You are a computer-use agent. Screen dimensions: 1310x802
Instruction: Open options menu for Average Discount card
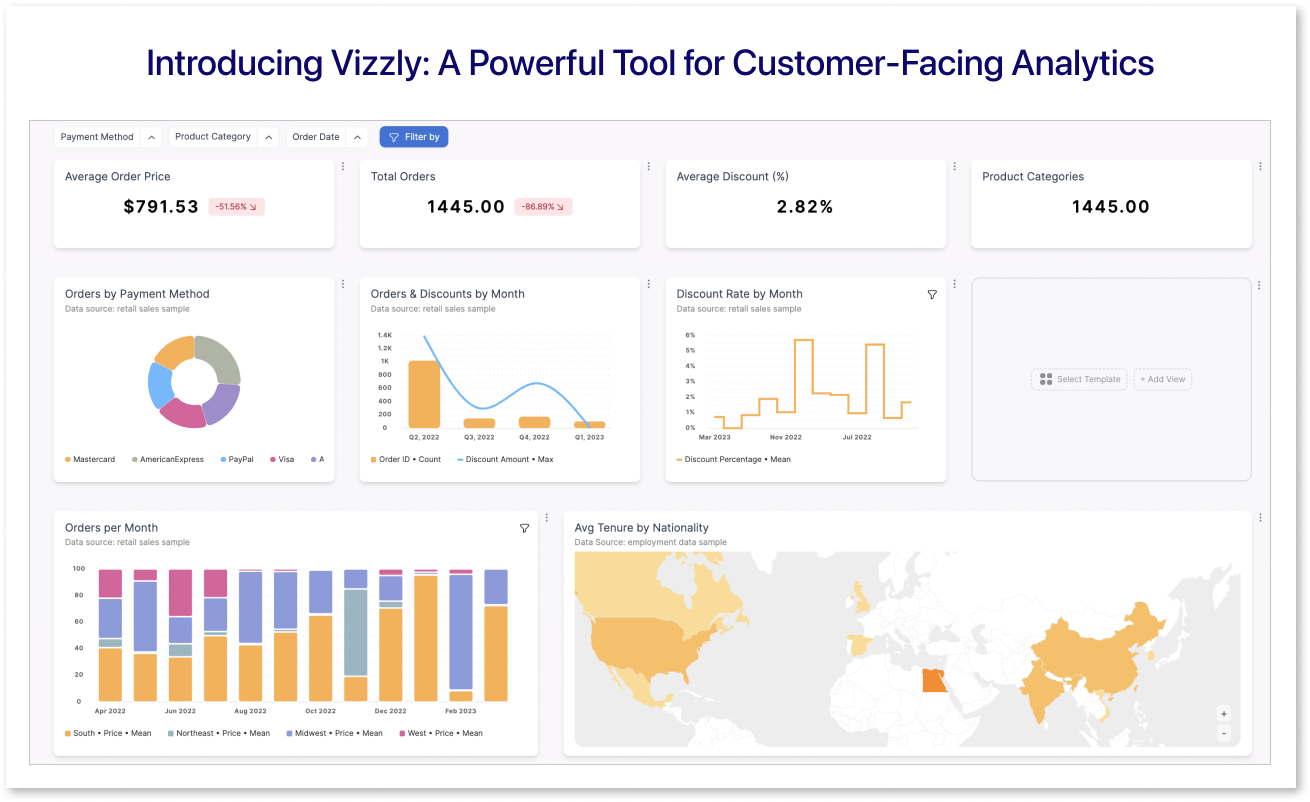(955, 167)
